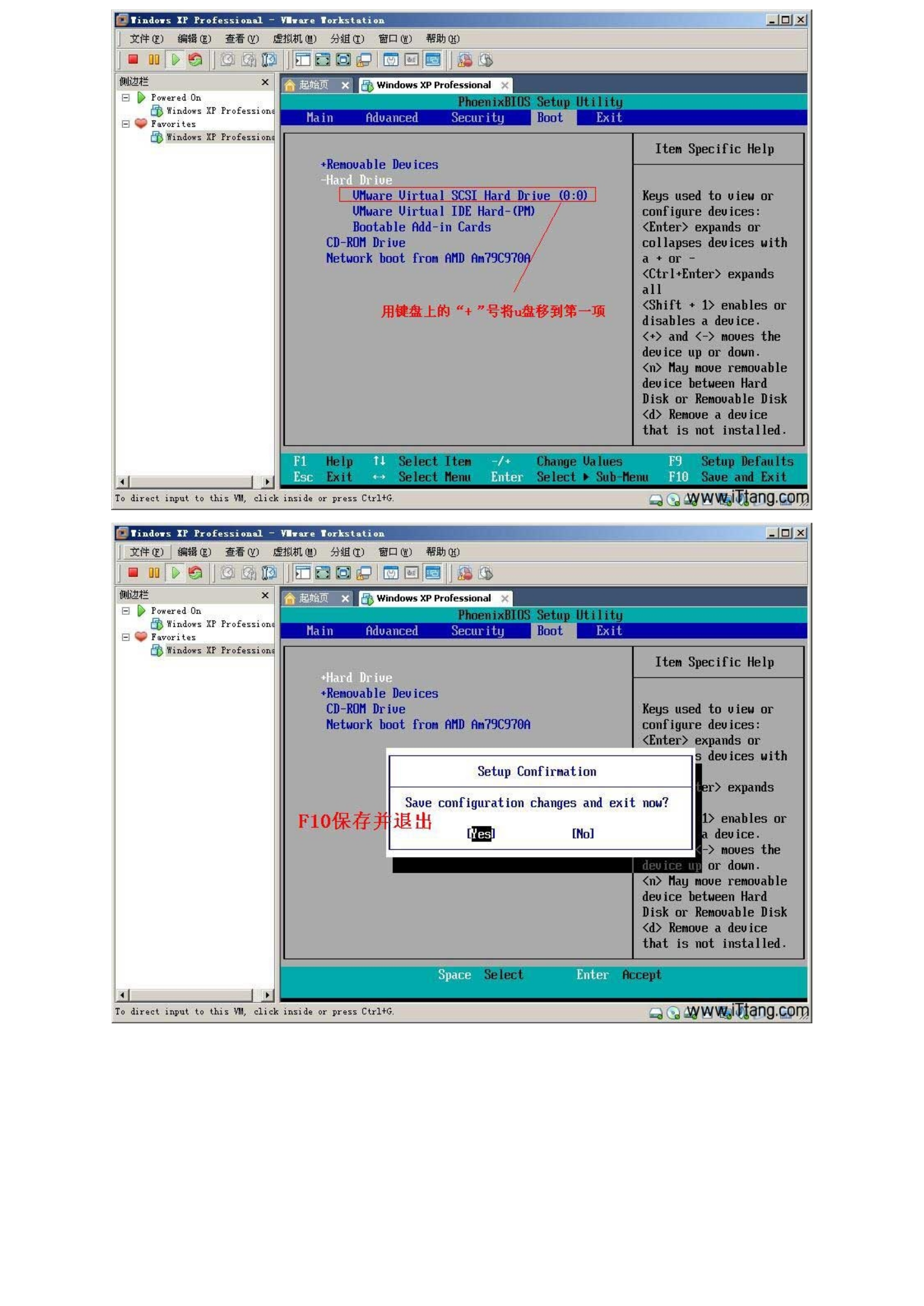Click right arrow of sidebar scrollbar, upper window
This screenshot has width=924, height=1306.
pos(267,482)
